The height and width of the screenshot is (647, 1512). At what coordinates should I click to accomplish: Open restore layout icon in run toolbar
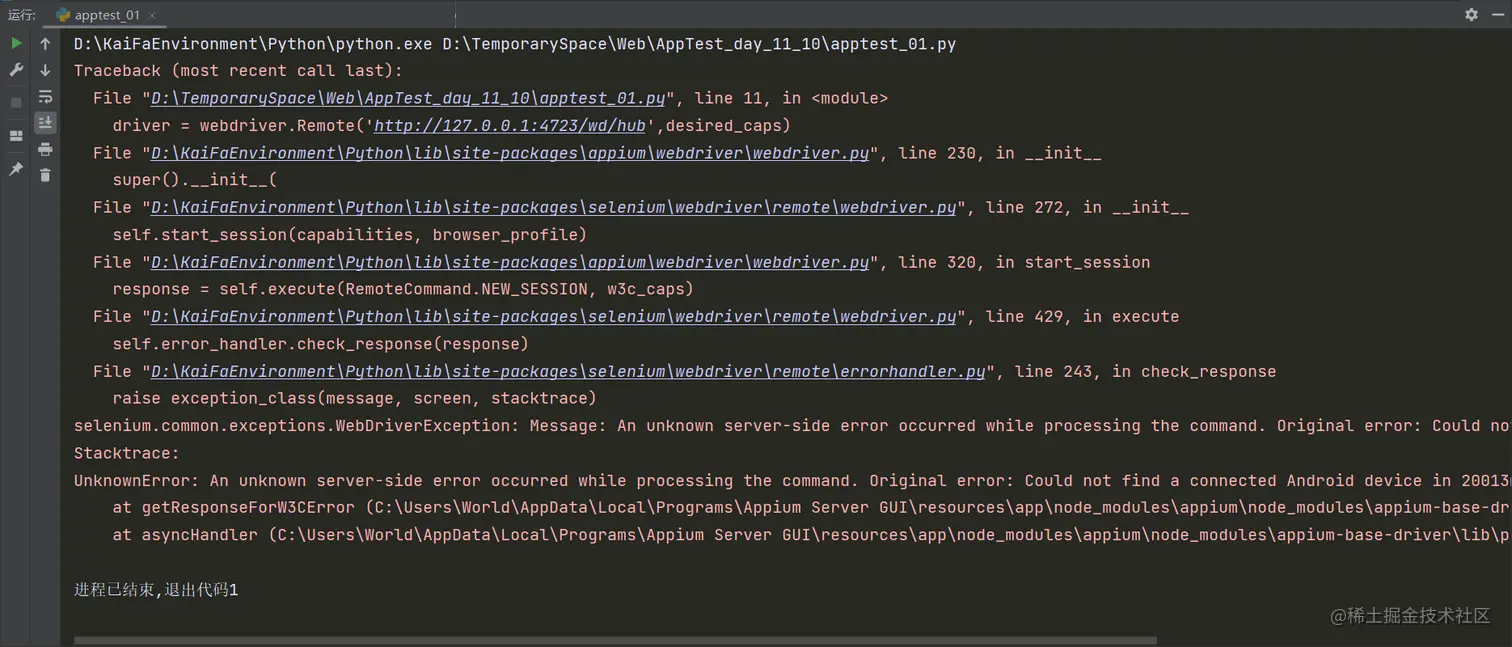click(16, 136)
